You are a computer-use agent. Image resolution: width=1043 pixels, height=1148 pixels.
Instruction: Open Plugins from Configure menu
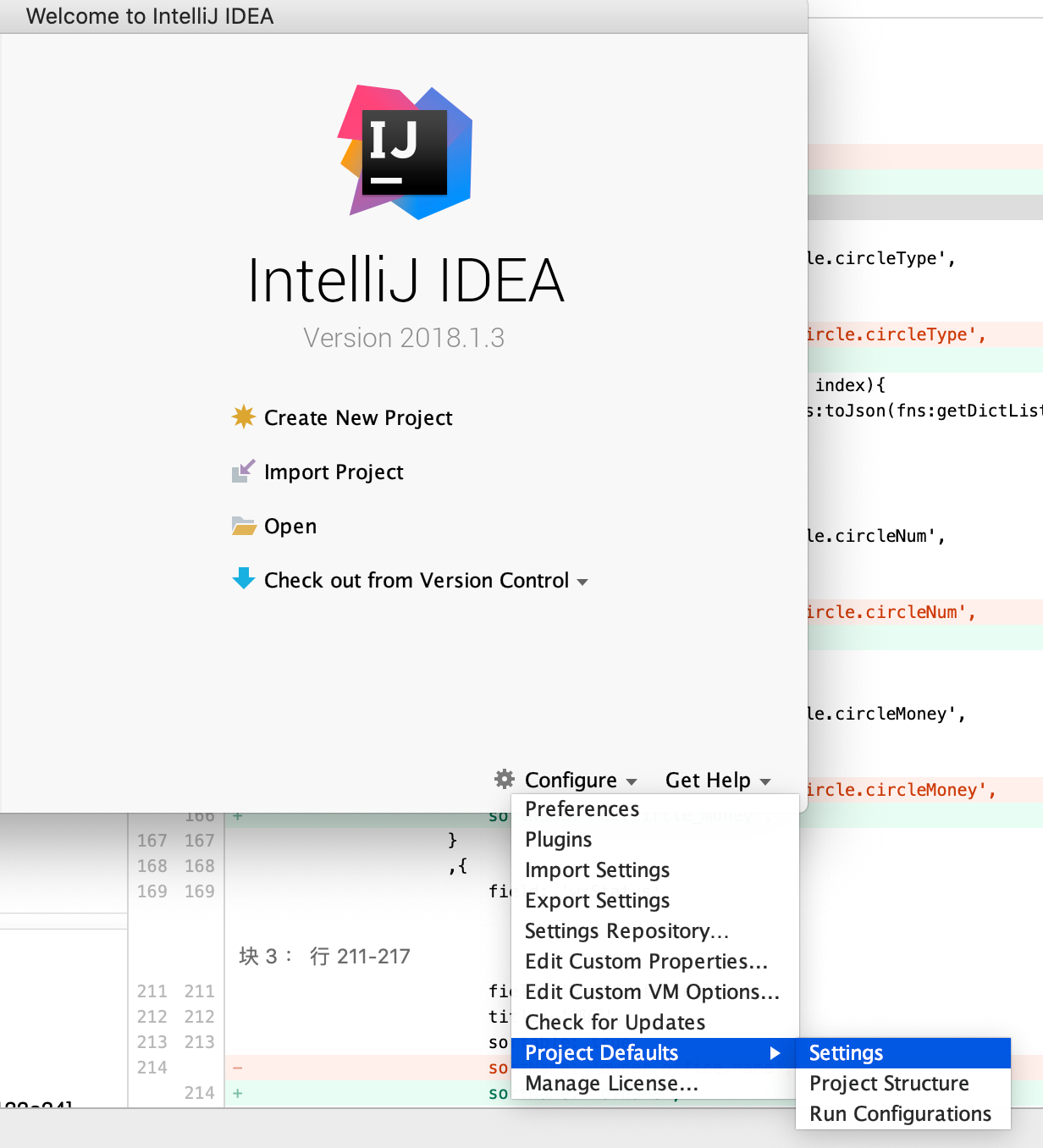click(x=655, y=840)
